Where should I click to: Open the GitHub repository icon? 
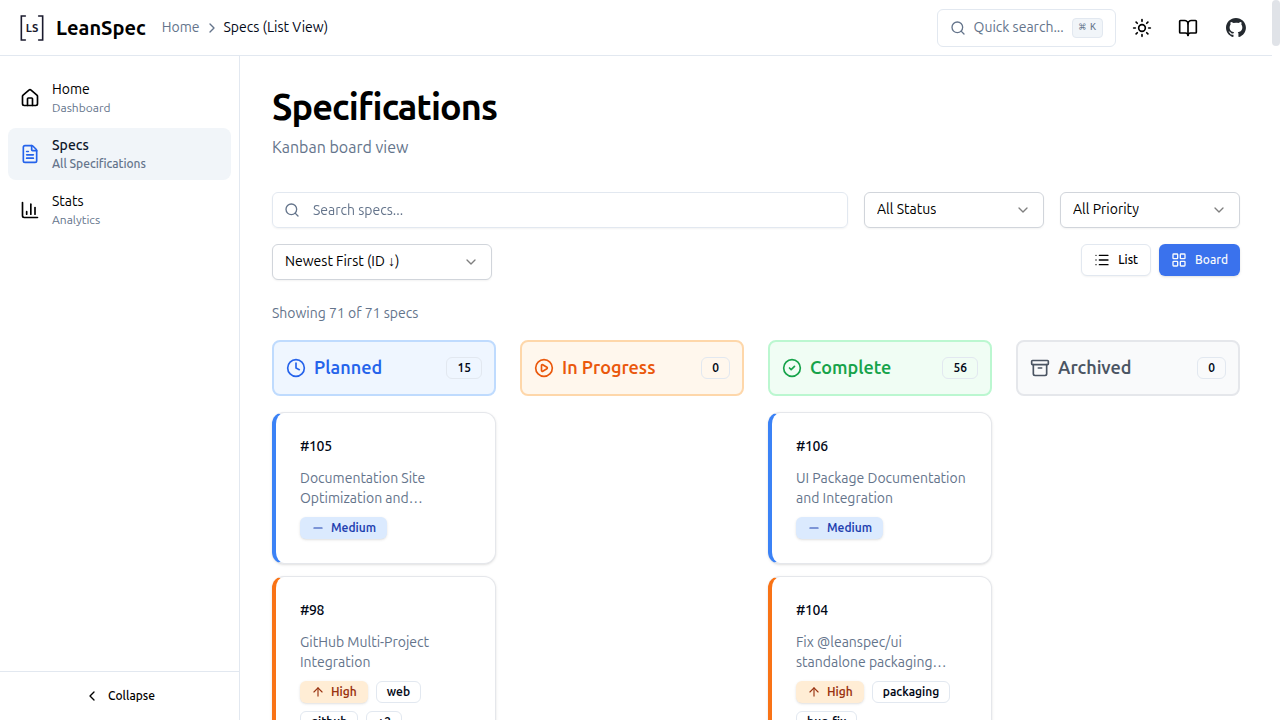pos(1236,27)
